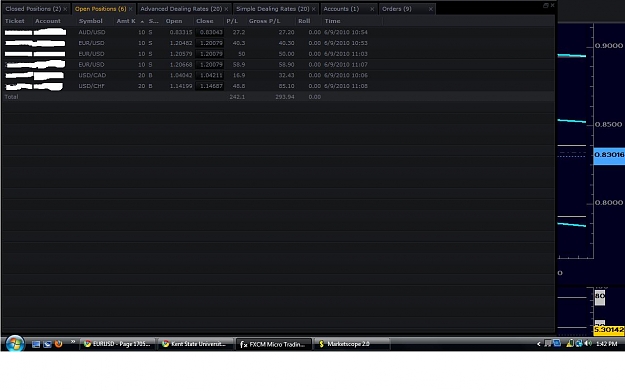Close the Simple Dealing Rates tab
625x391 pixels.
click(x=314, y=9)
